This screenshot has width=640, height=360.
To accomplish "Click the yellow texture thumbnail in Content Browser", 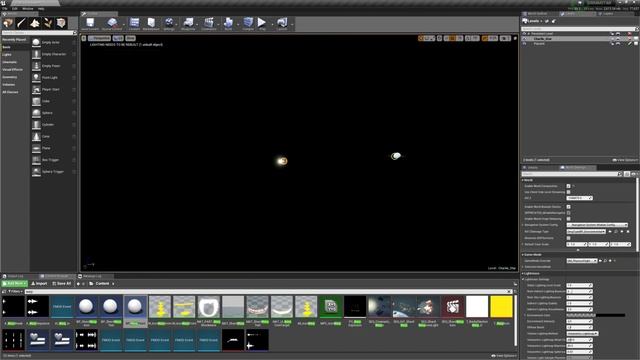I will (501, 307).
